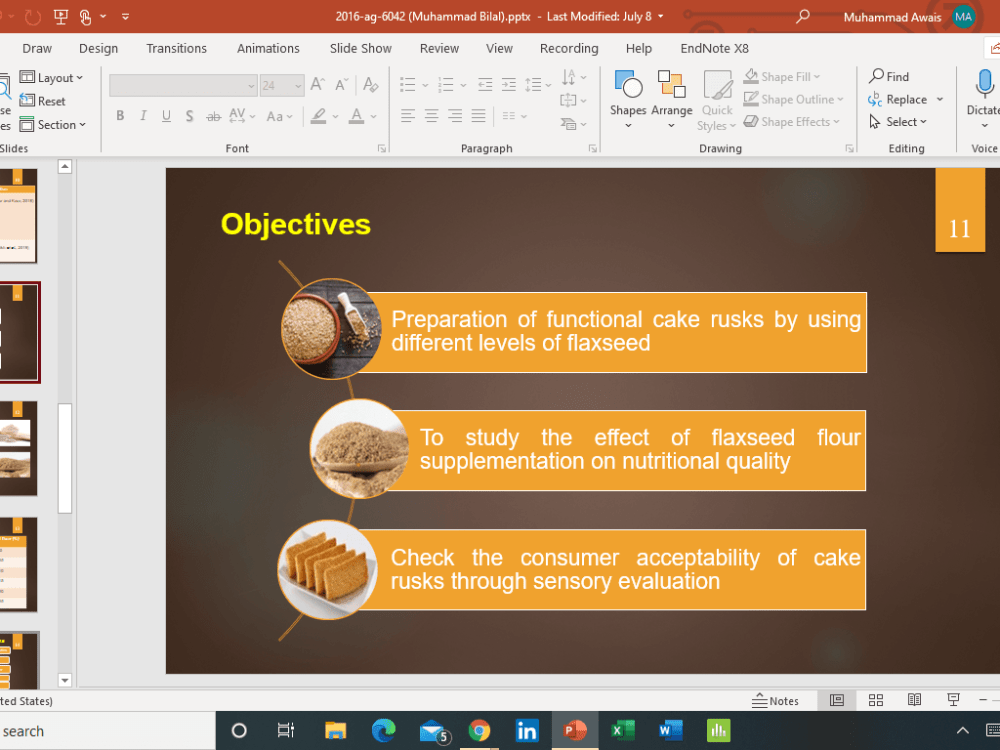
Task: Increase font size with the large A
Action: [x=317, y=84]
